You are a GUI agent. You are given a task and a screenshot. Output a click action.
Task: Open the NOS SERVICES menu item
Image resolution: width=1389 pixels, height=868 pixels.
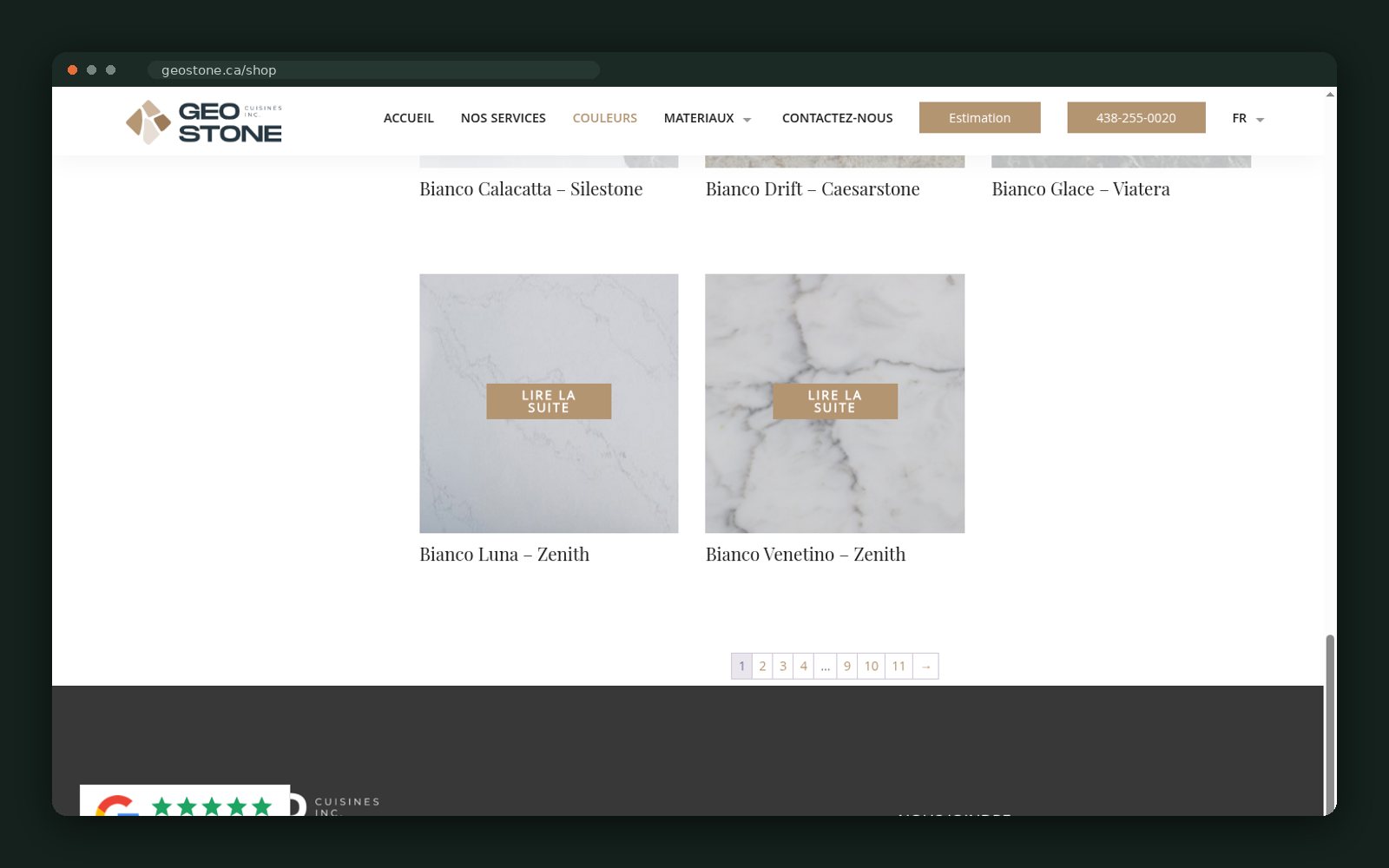[503, 118]
